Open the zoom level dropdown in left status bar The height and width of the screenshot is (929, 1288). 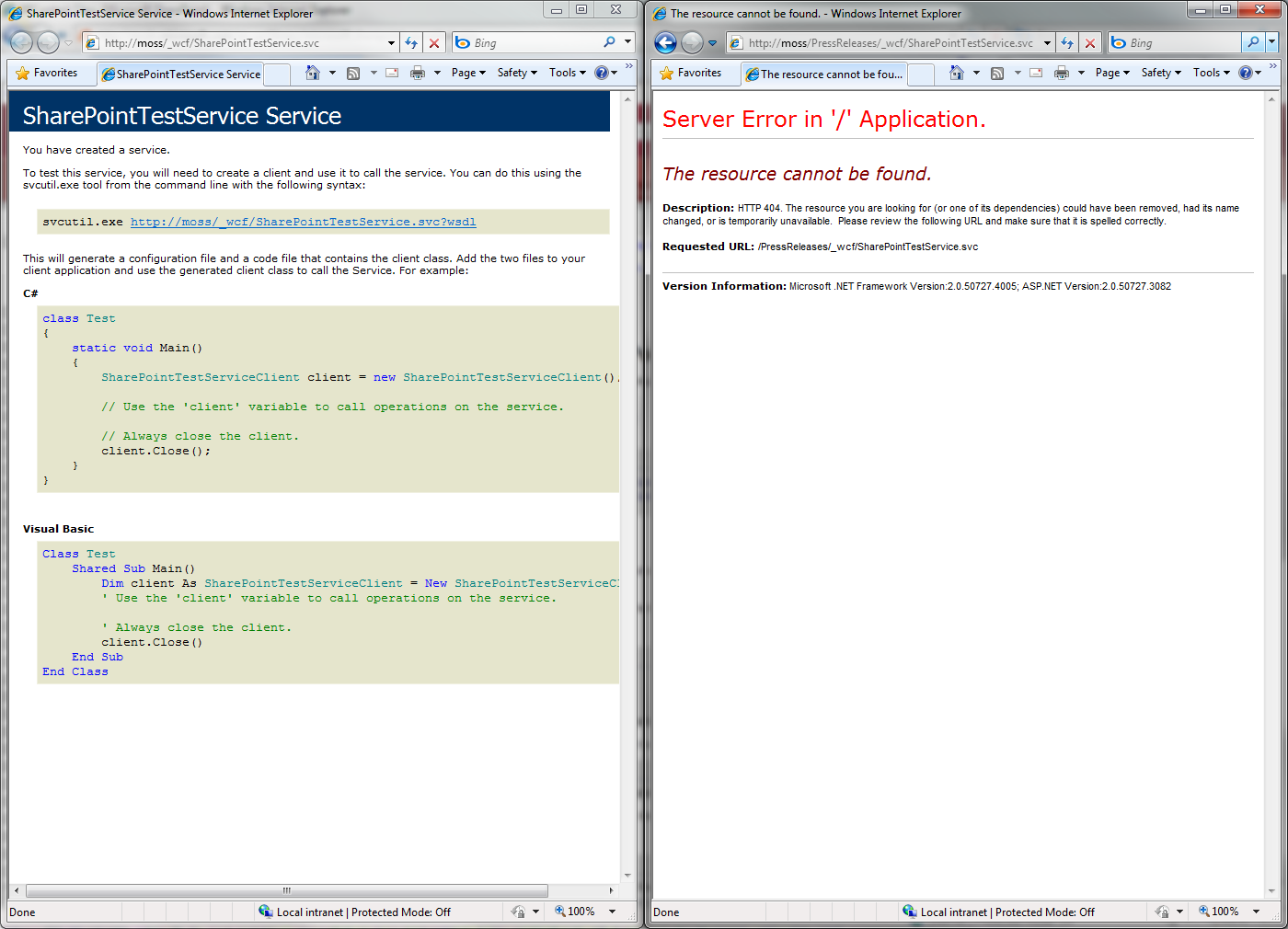[x=613, y=912]
